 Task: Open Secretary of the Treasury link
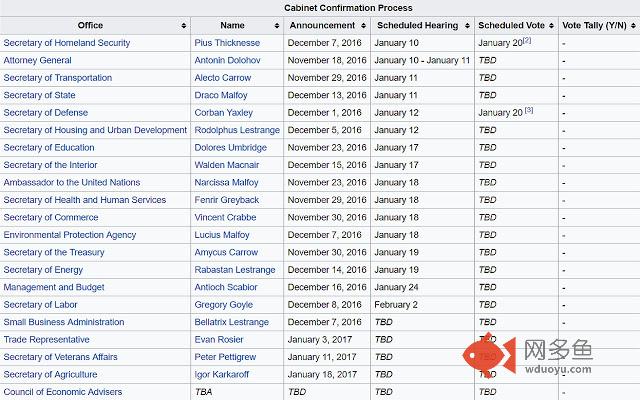54,253
